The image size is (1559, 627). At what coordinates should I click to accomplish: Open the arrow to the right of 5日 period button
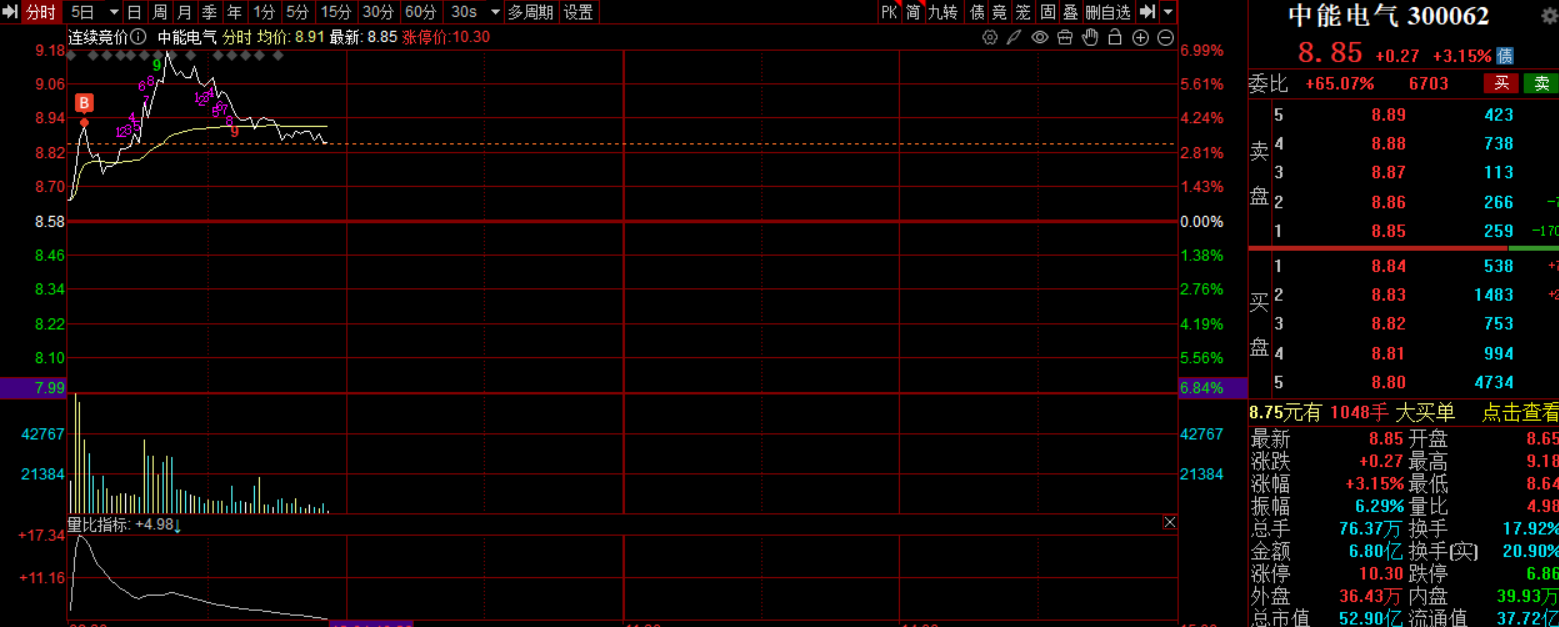coord(113,12)
